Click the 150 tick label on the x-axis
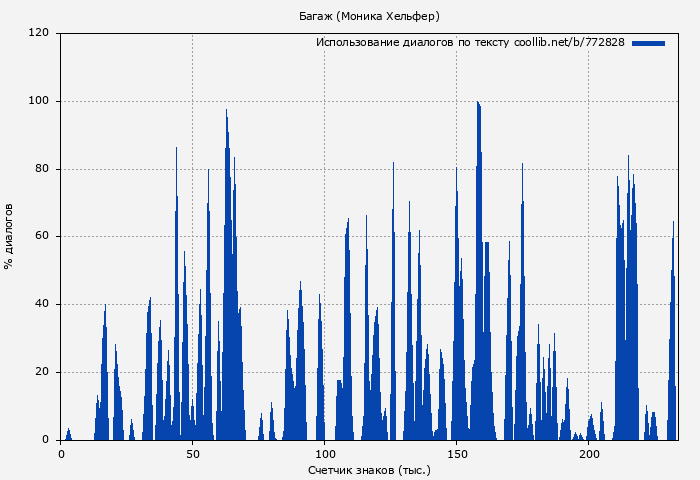The image size is (700, 480). [457, 454]
